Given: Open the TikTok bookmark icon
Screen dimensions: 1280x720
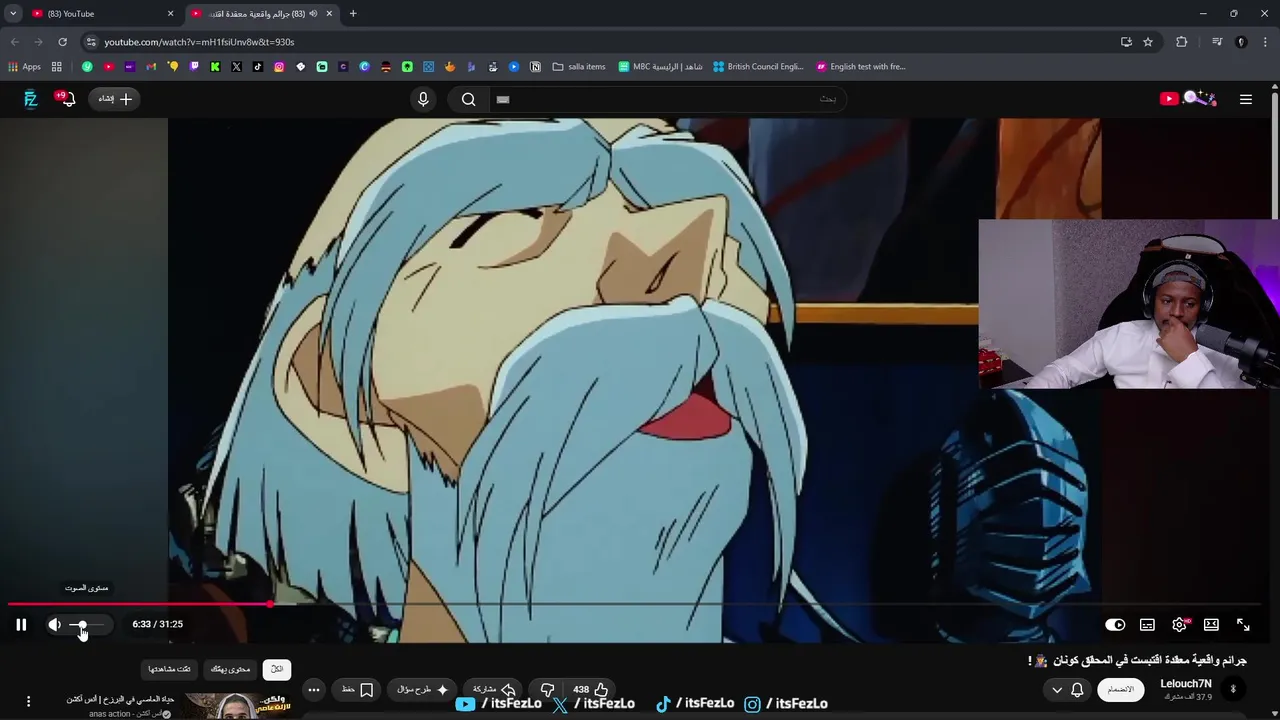Looking at the screenshot, I should [x=258, y=67].
